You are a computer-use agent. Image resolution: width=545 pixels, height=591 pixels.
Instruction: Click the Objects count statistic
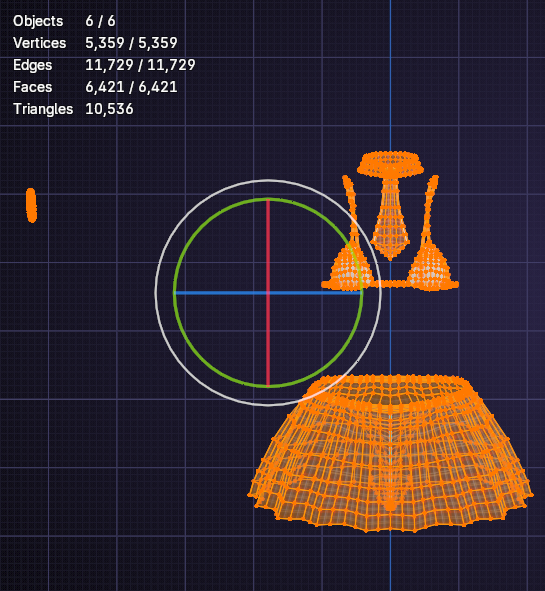(x=64, y=21)
